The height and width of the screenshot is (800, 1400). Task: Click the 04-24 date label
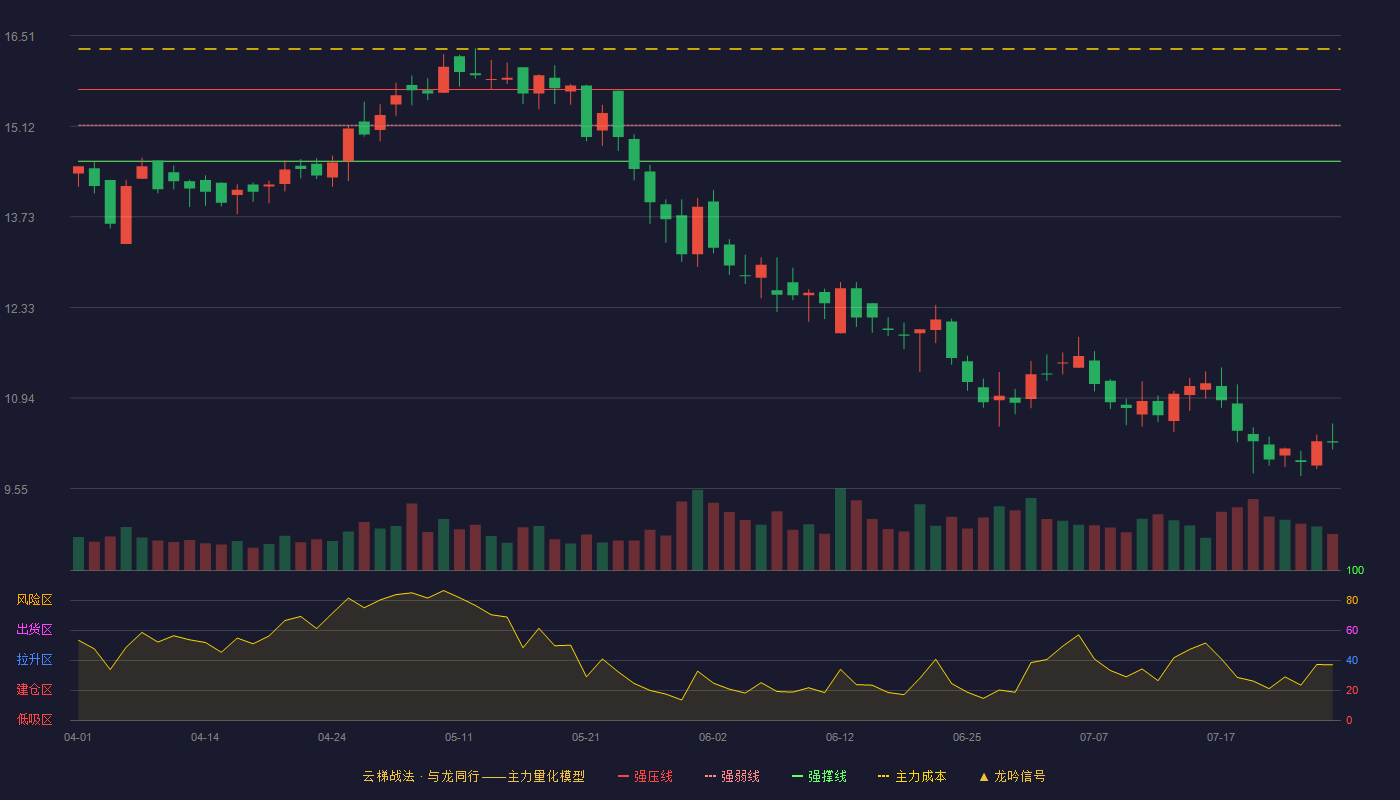pos(332,737)
